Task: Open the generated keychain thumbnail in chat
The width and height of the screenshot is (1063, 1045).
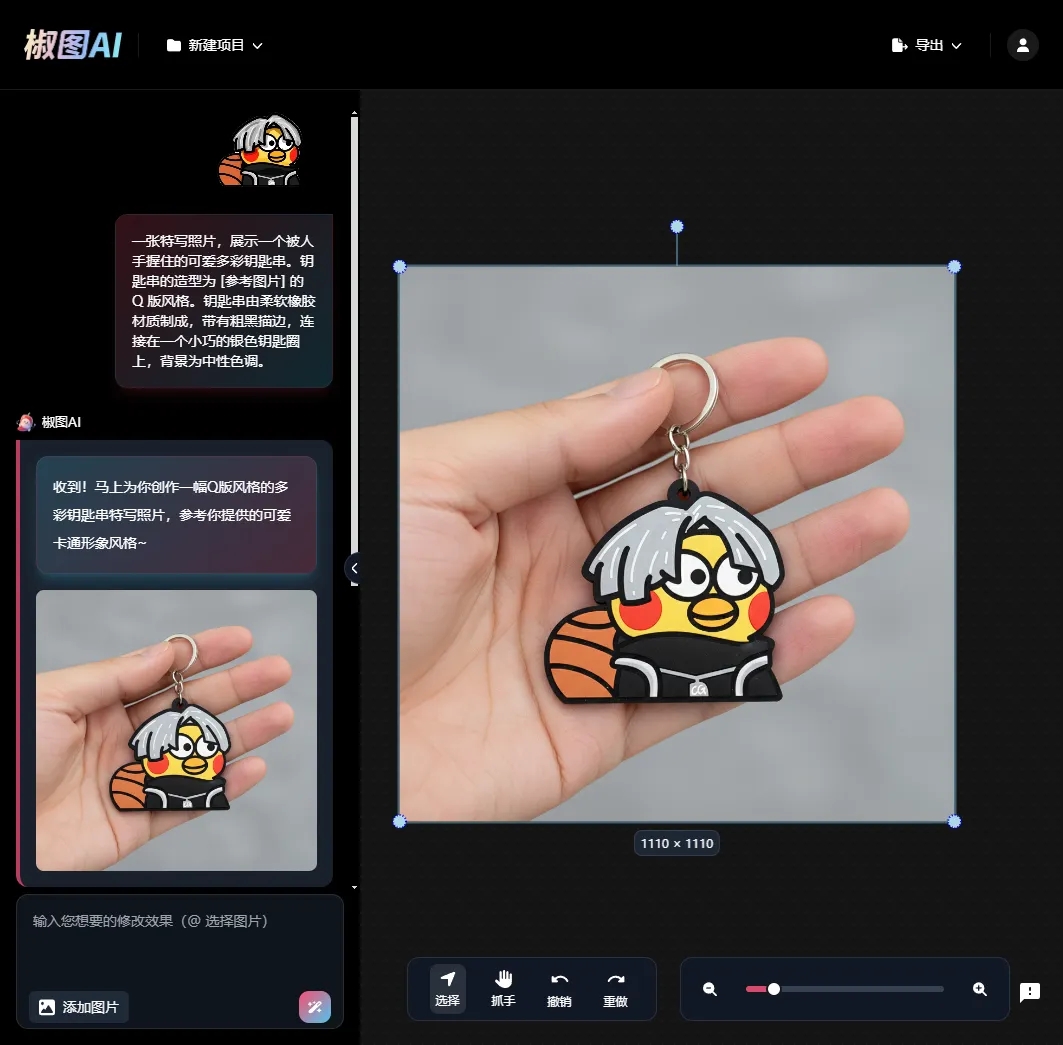Action: tap(176, 730)
